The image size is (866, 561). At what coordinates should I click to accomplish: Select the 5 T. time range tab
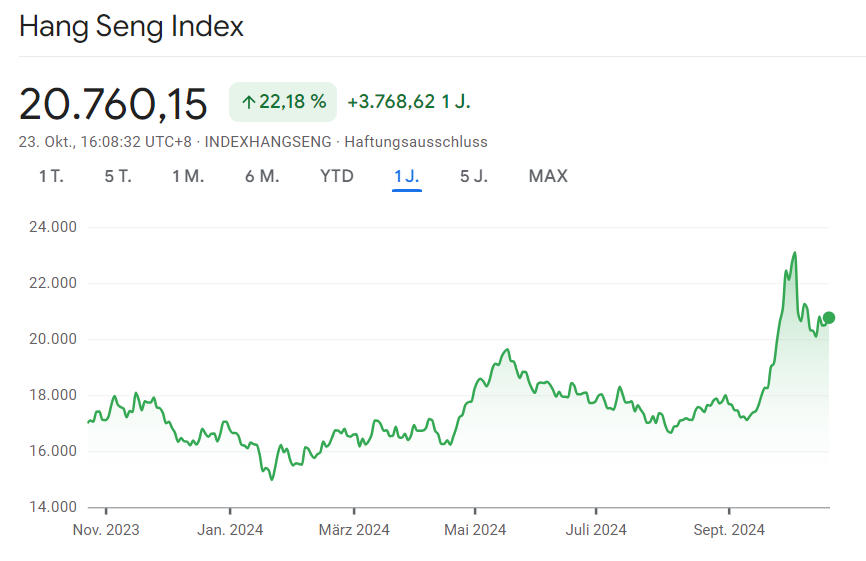point(118,176)
